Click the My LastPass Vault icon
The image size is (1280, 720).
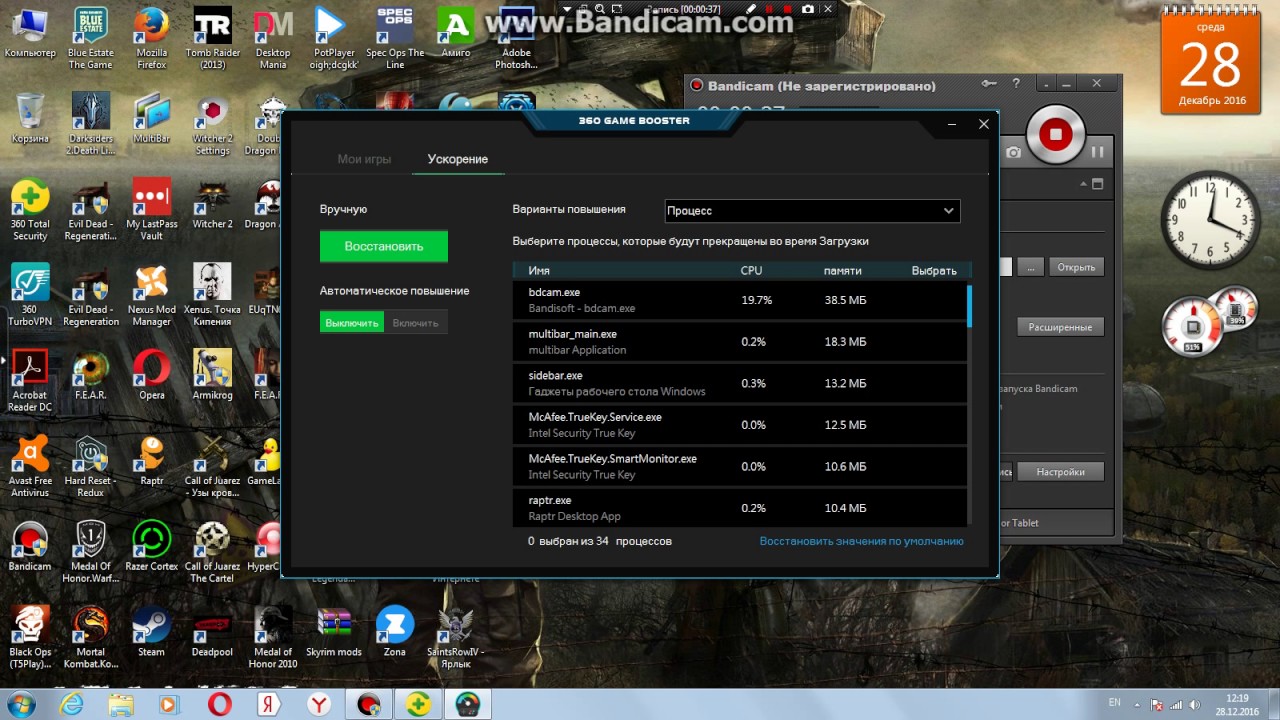pos(152,210)
